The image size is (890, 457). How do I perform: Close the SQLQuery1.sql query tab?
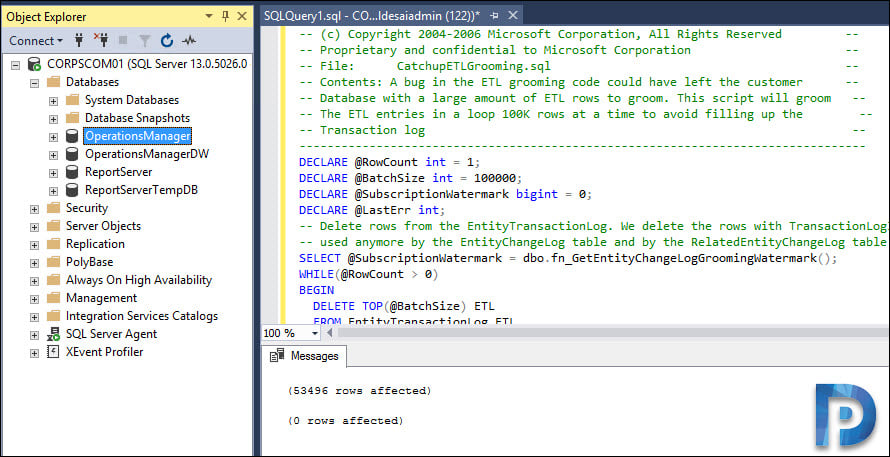click(x=511, y=16)
